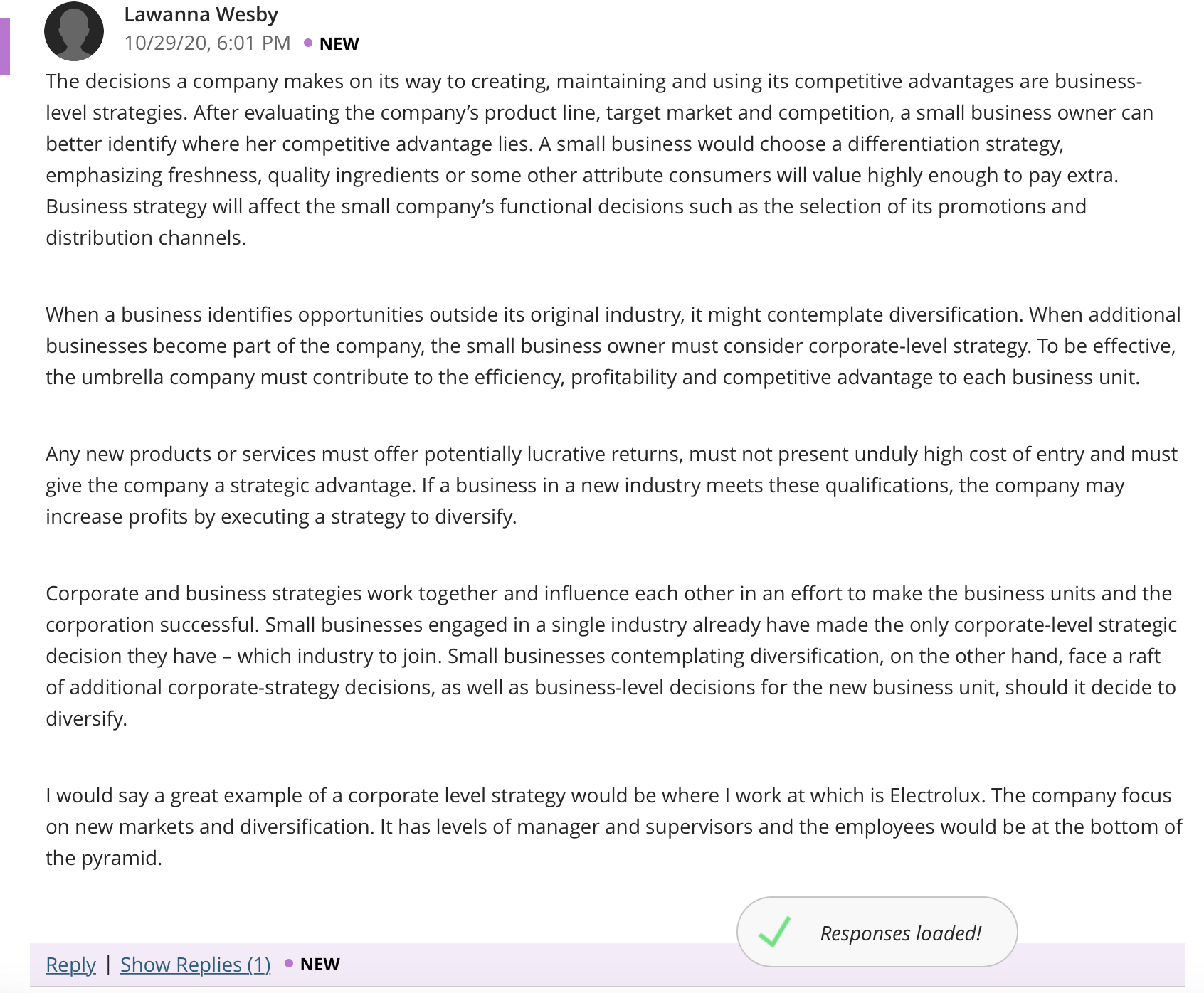
Task: Reply to Lawanna Wesby's post
Action: [x=70, y=965]
